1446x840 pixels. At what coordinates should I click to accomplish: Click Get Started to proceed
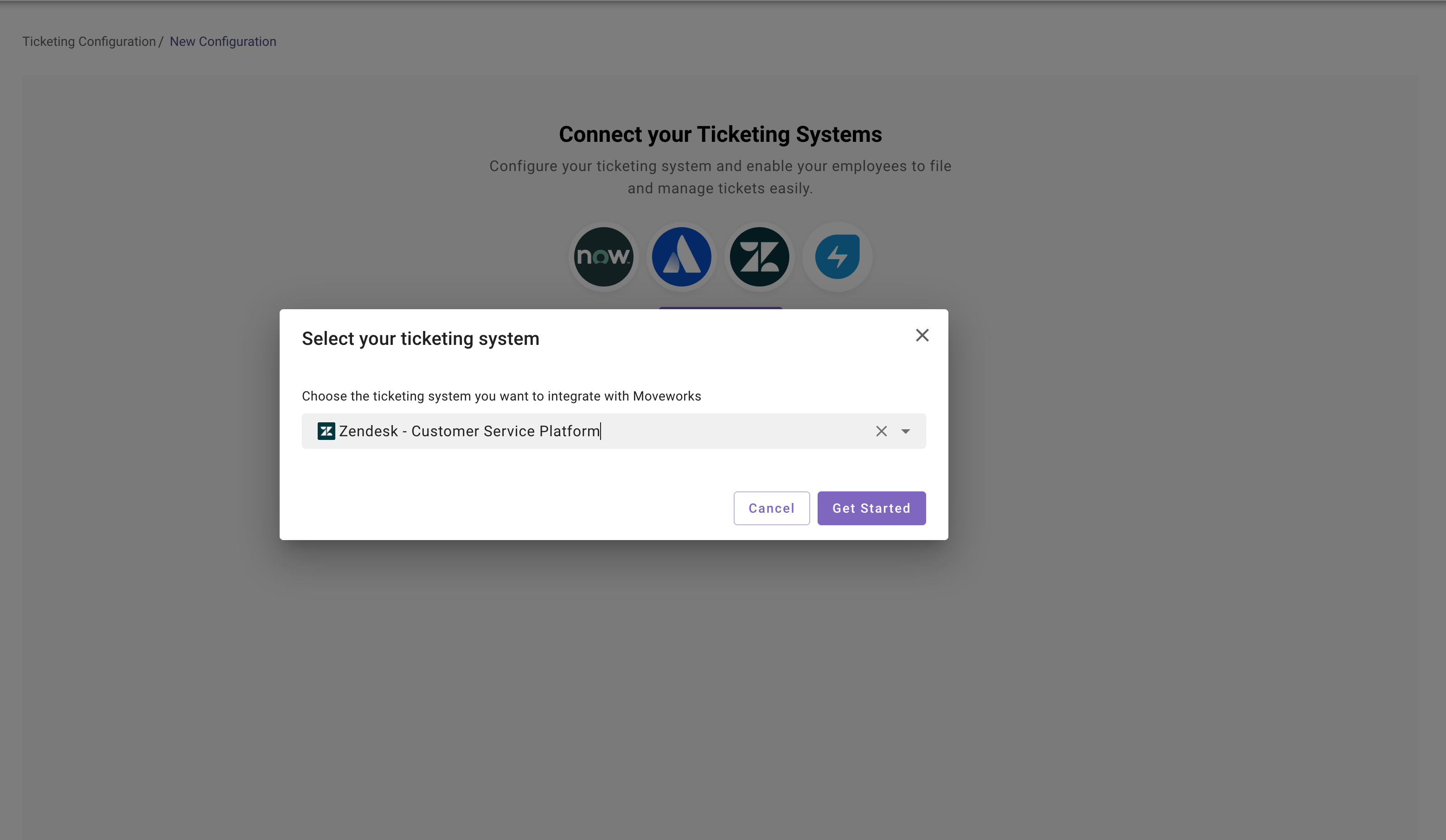click(871, 508)
